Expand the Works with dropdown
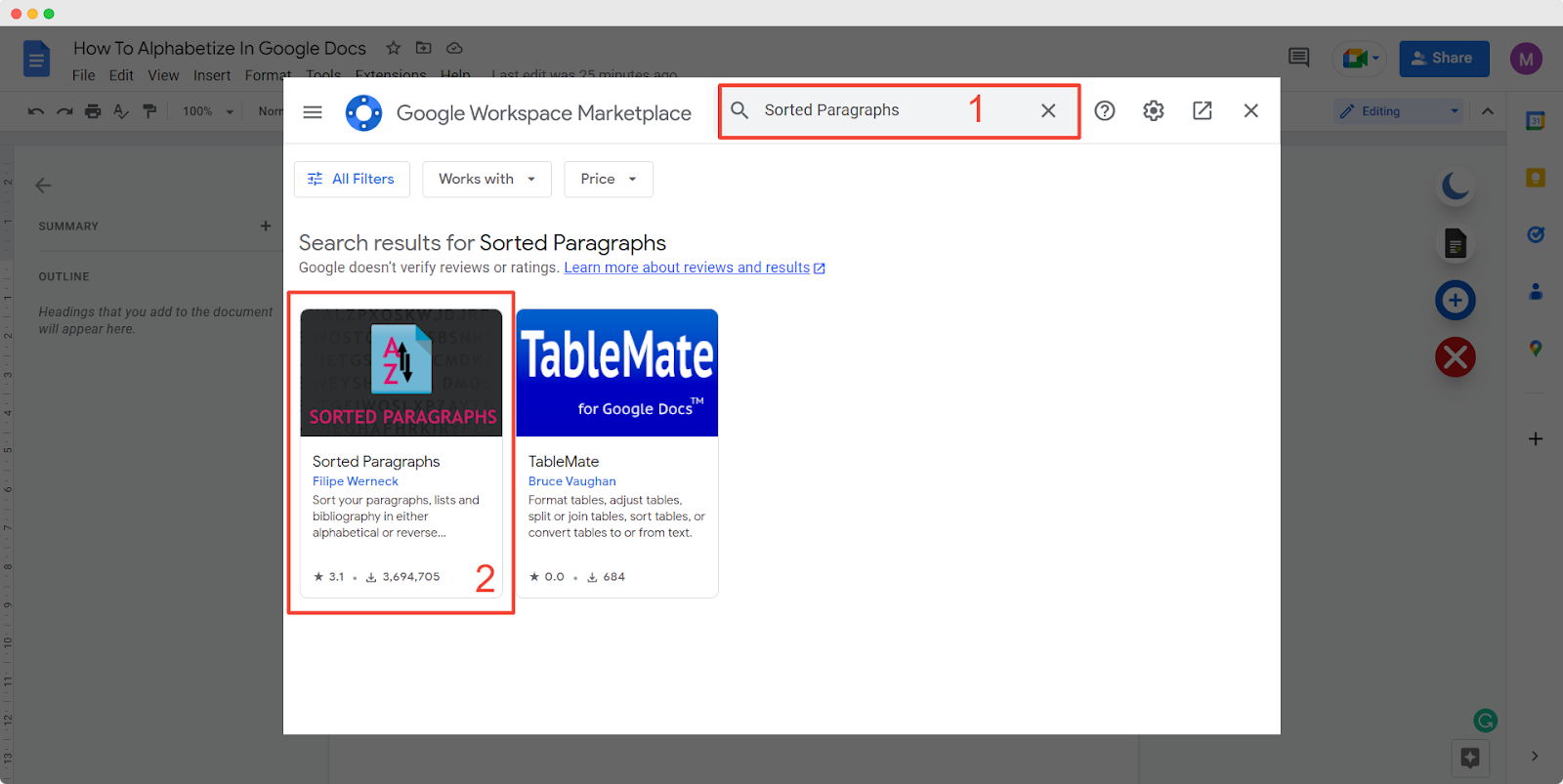This screenshot has width=1563, height=784. pyautogui.click(x=486, y=179)
